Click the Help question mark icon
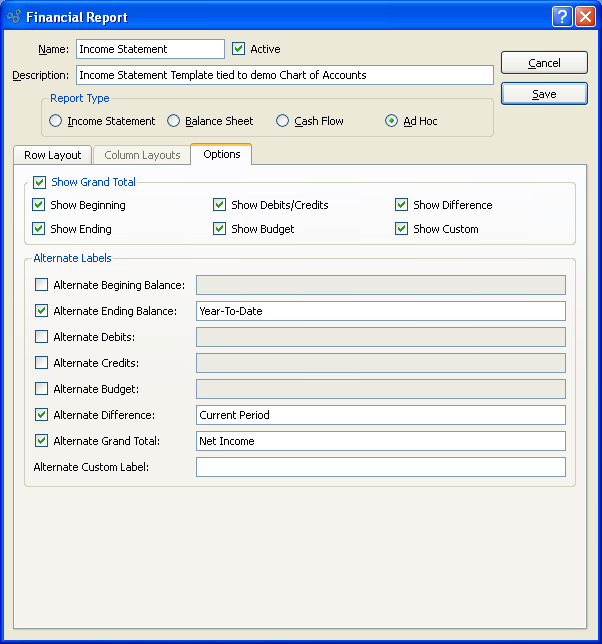Image resolution: width=602 pixels, height=644 pixels. click(x=562, y=17)
